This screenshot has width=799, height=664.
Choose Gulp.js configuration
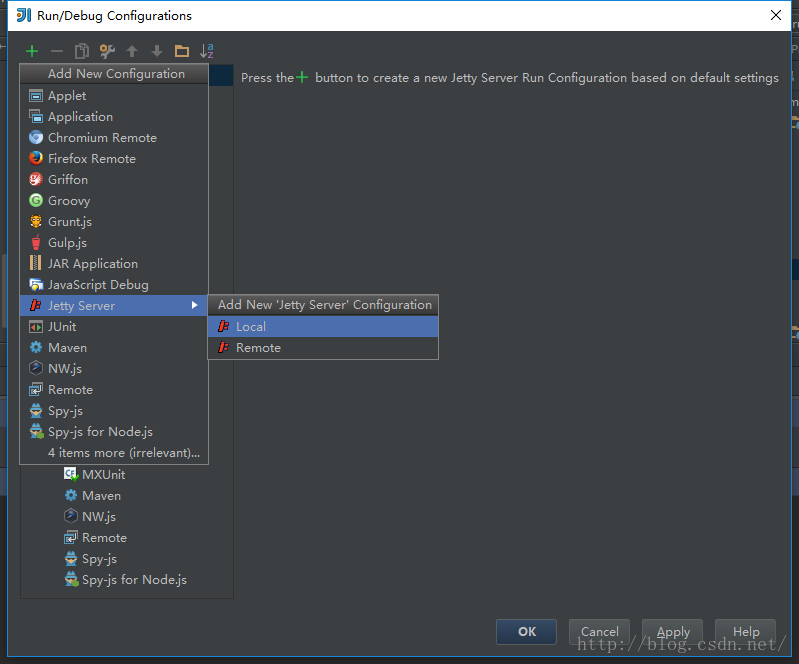[x=114, y=243]
